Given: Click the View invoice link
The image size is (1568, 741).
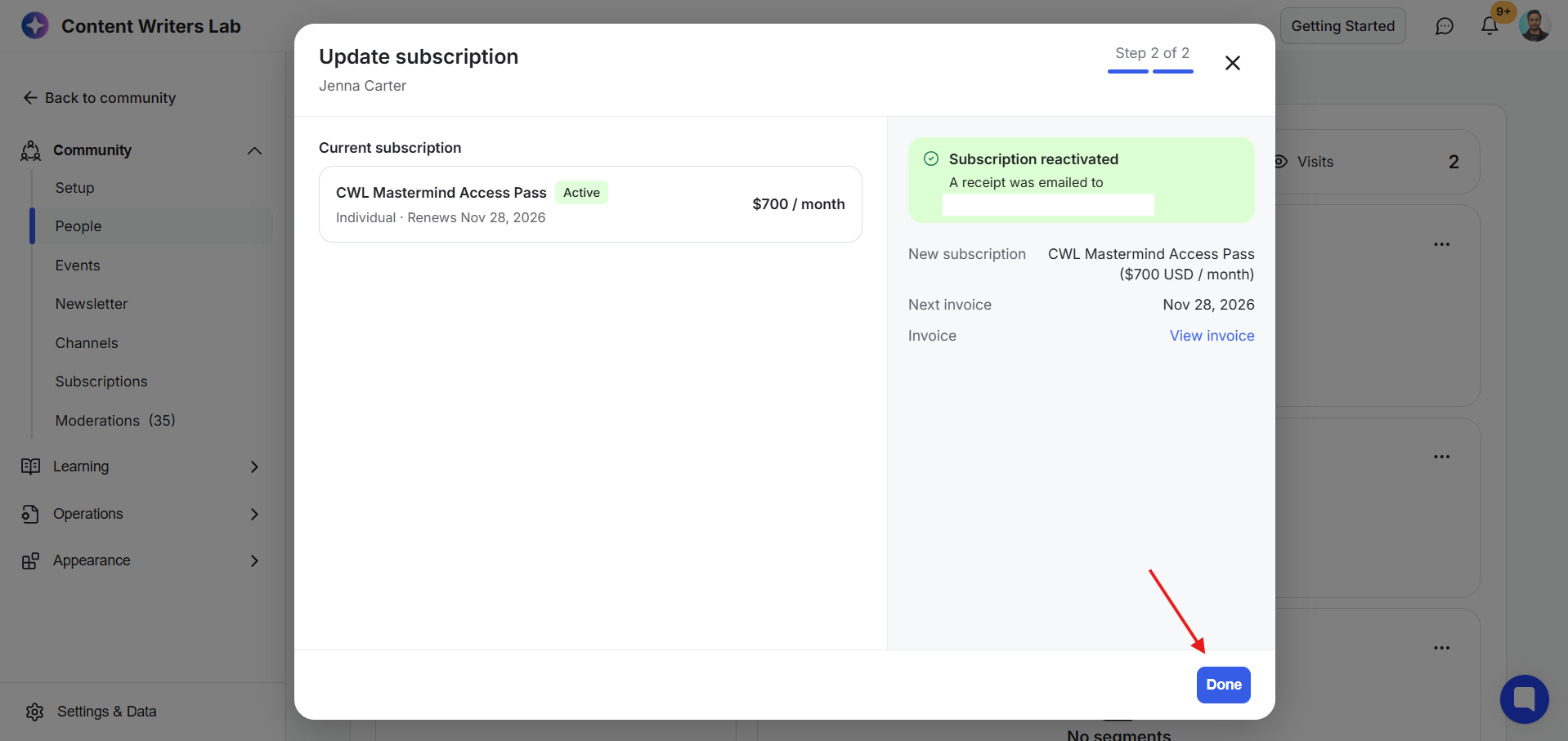Looking at the screenshot, I should [x=1212, y=336].
